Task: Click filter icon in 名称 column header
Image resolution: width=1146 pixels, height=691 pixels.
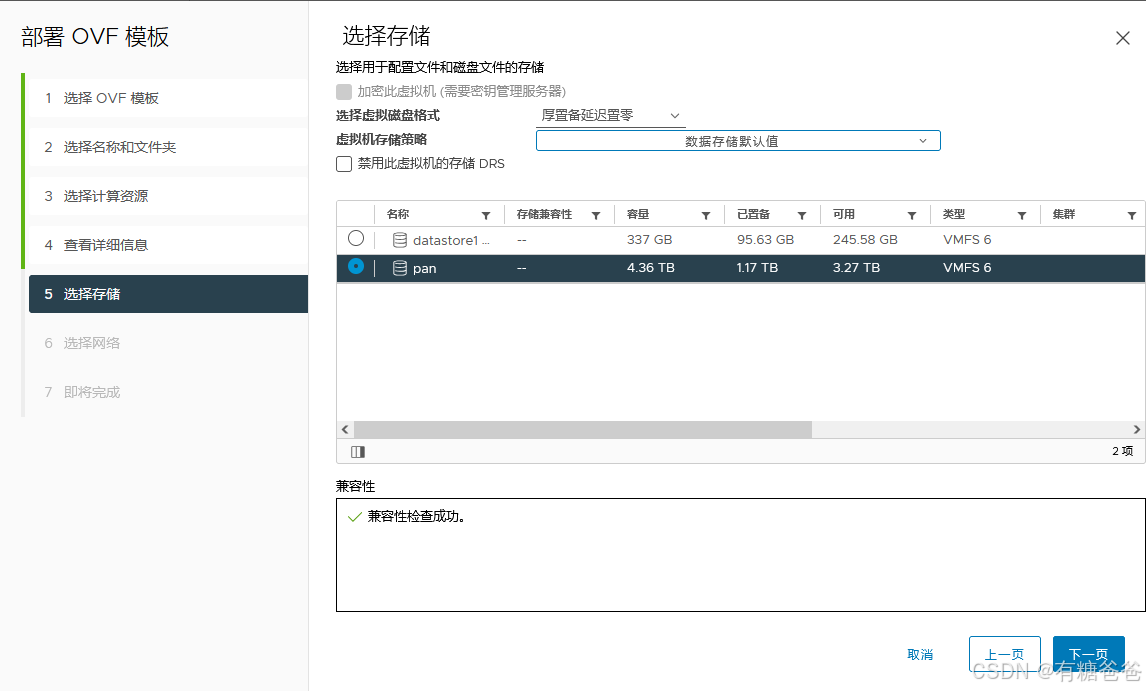Action: [486, 215]
